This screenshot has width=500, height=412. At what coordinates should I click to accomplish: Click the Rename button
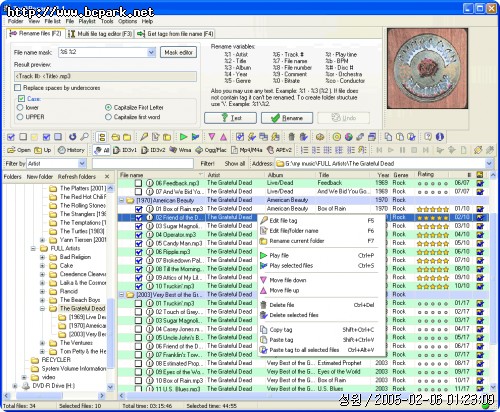(287, 118)
